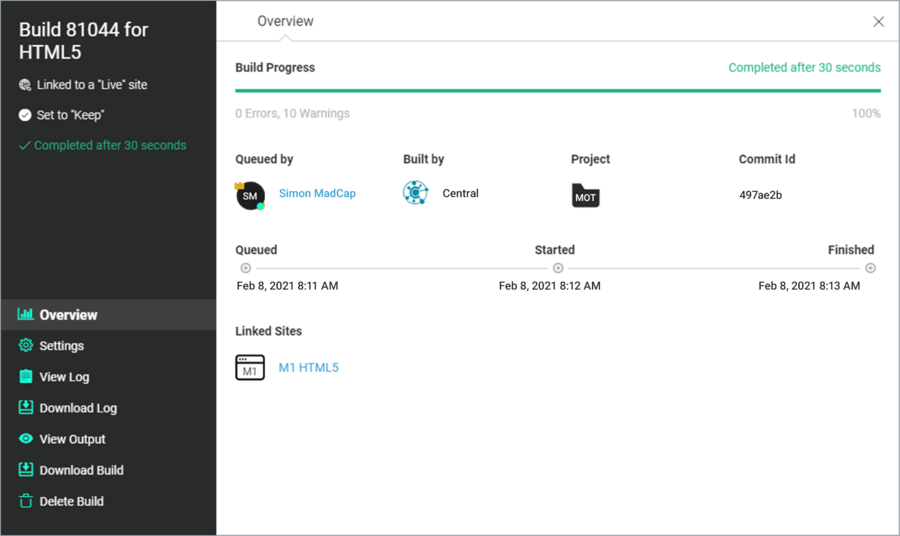Click the Delete Build trash icon
This screenshot has height=536, width=900.
pos(26,501)
